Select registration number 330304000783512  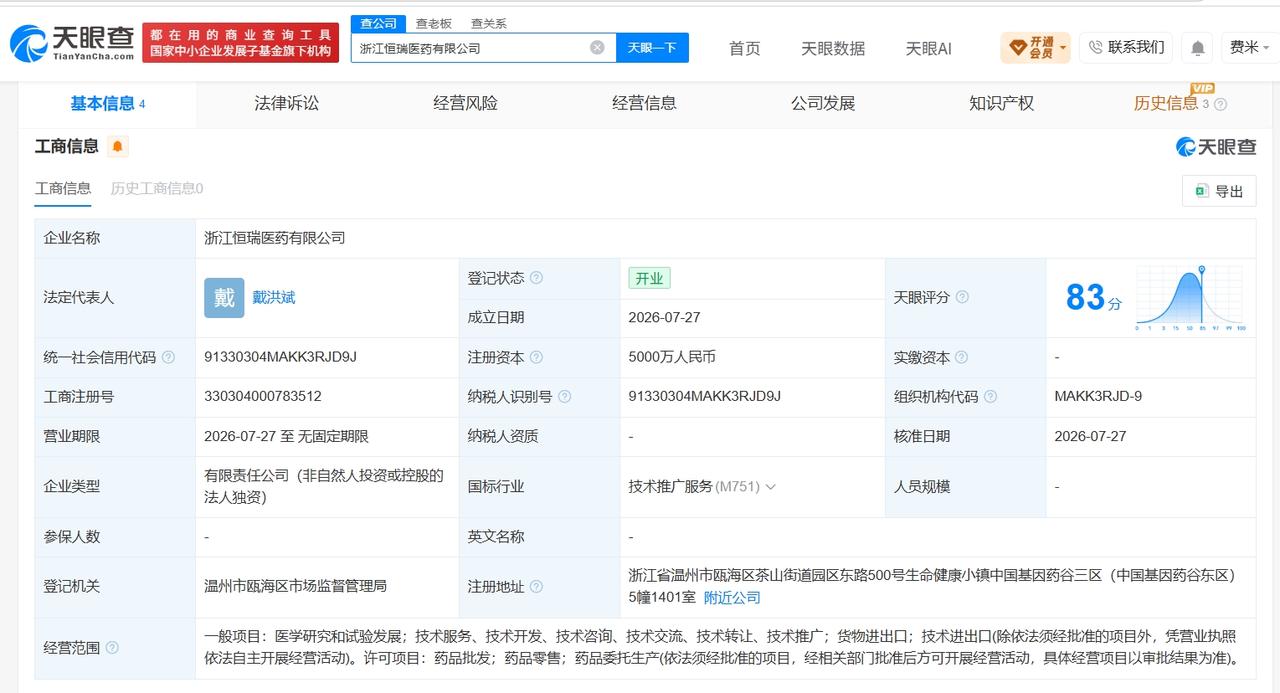[x=263, y=397]
